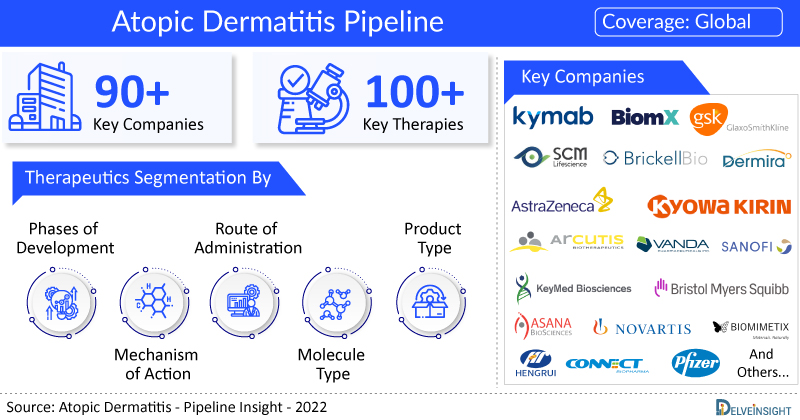This screenshot has height=420, width=800.
Task: Click the Source: Atopic Dermatitis Pipeline Insight line
Action: click(166, 407)
